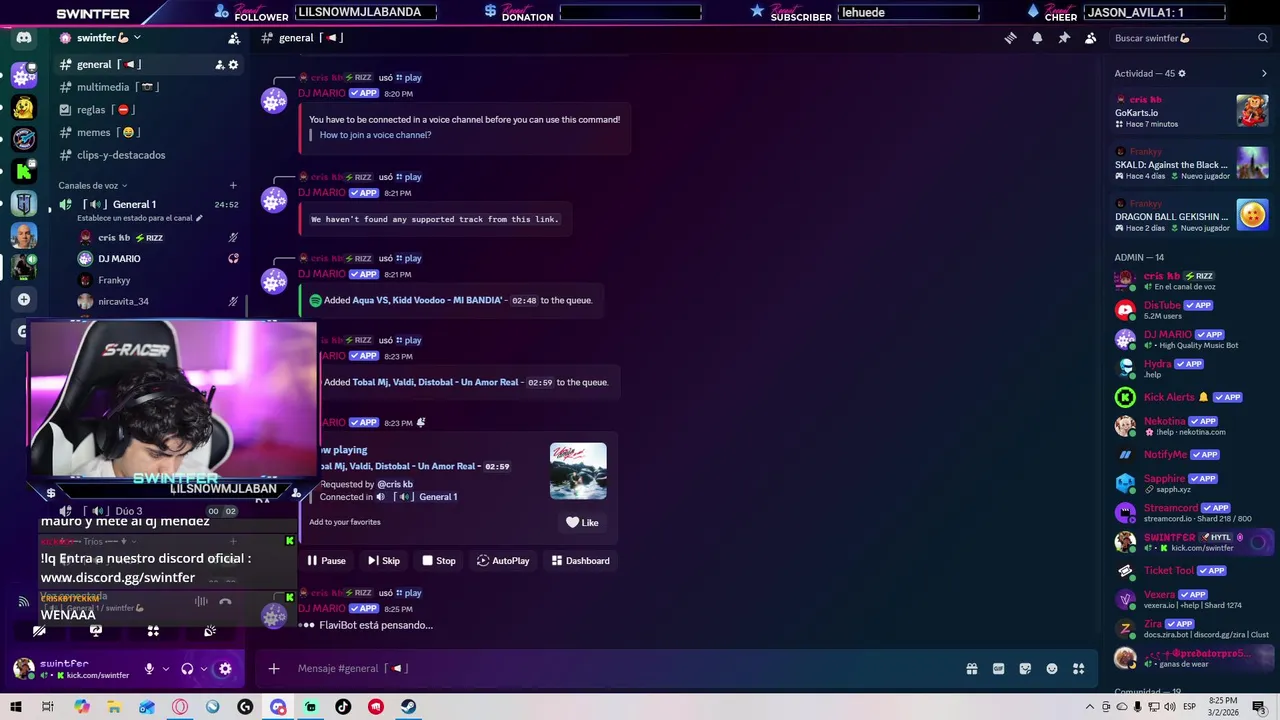The height and width of the screenshot is (720, 1280).
Task: Open Actividad settings gear icon
Action: pyautogui.click(x=1182, y=73)
